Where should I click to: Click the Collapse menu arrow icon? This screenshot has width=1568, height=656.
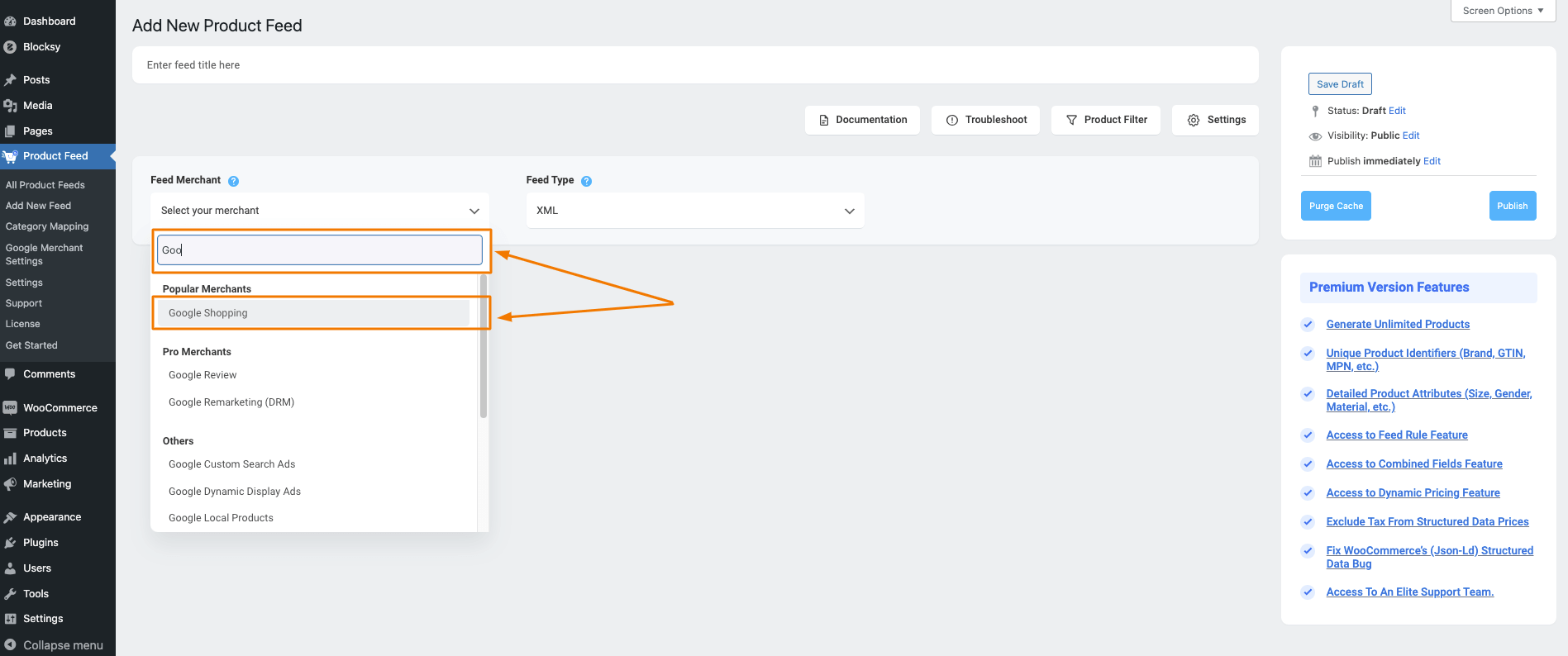tap(10, 645)
